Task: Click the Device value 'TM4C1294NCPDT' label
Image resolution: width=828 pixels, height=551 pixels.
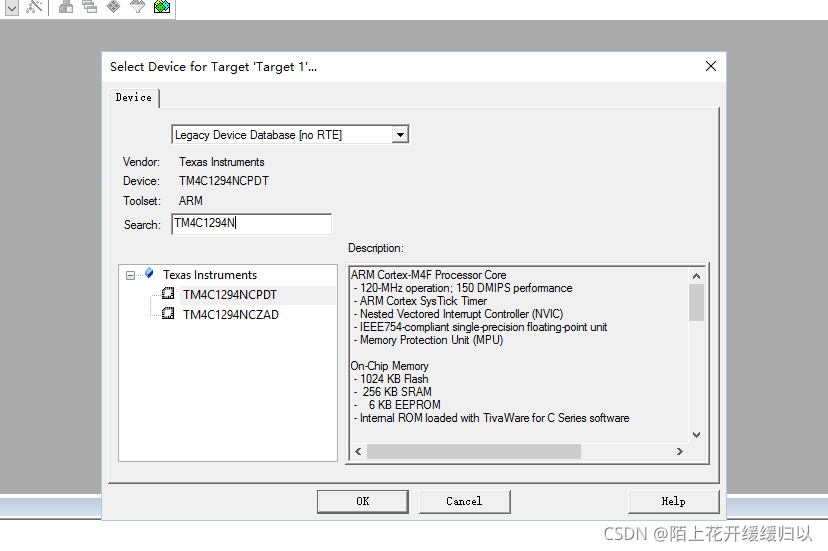Action: click(x=224, y=181)
